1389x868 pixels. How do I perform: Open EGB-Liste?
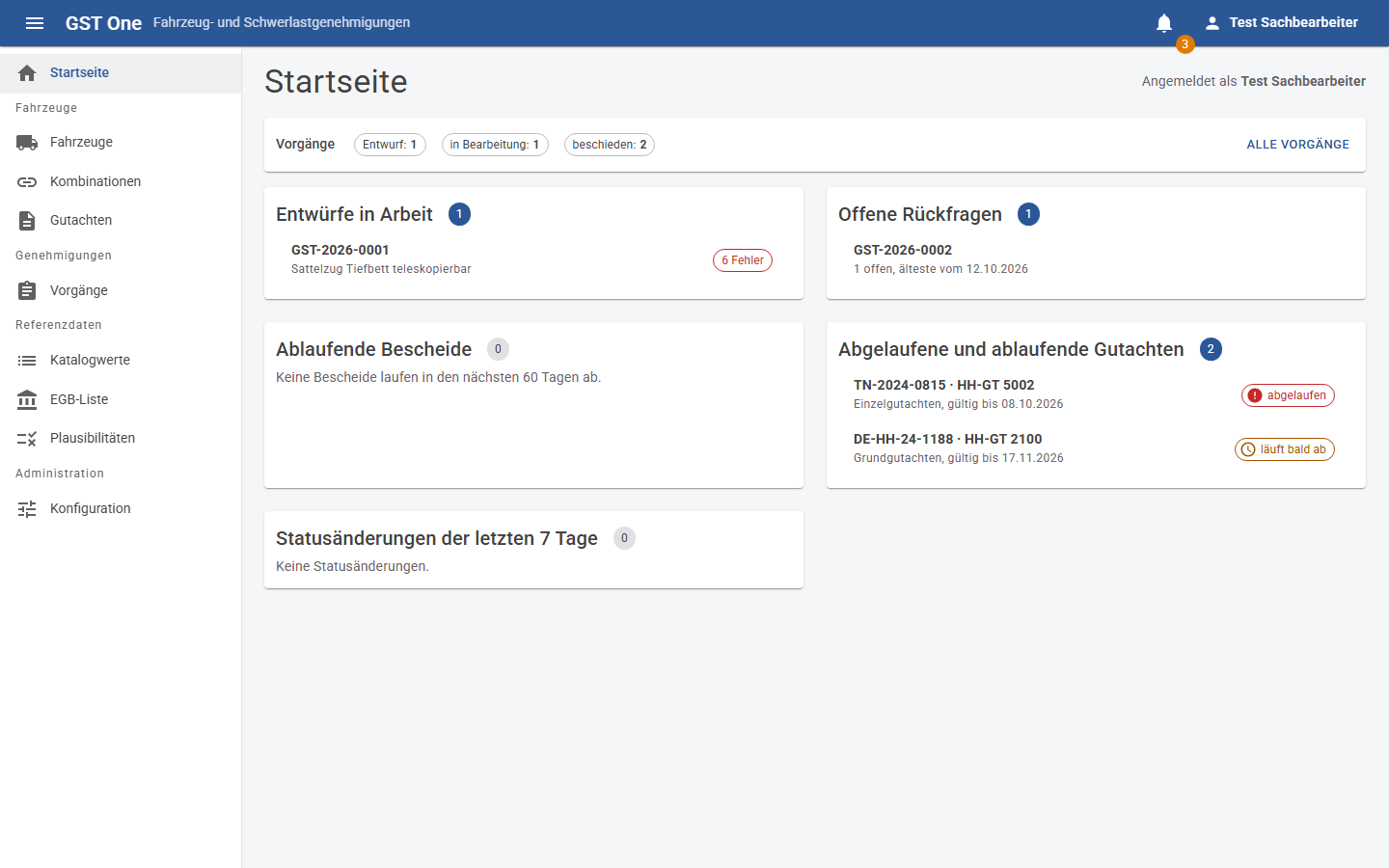(x=121, y=400)
